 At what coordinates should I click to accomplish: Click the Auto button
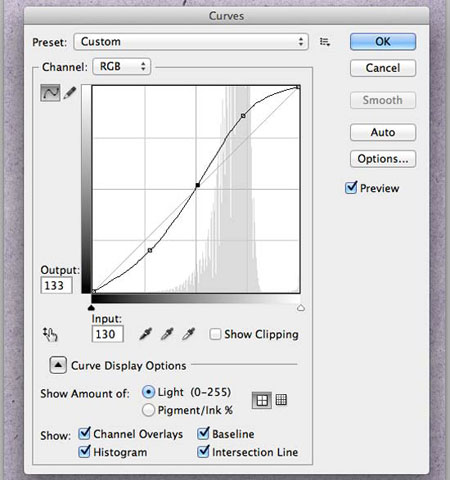pyautogui.click(x=383, y=132)
